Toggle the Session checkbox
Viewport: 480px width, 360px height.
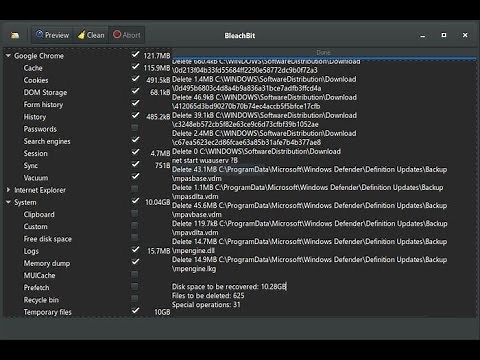(135, 152)
